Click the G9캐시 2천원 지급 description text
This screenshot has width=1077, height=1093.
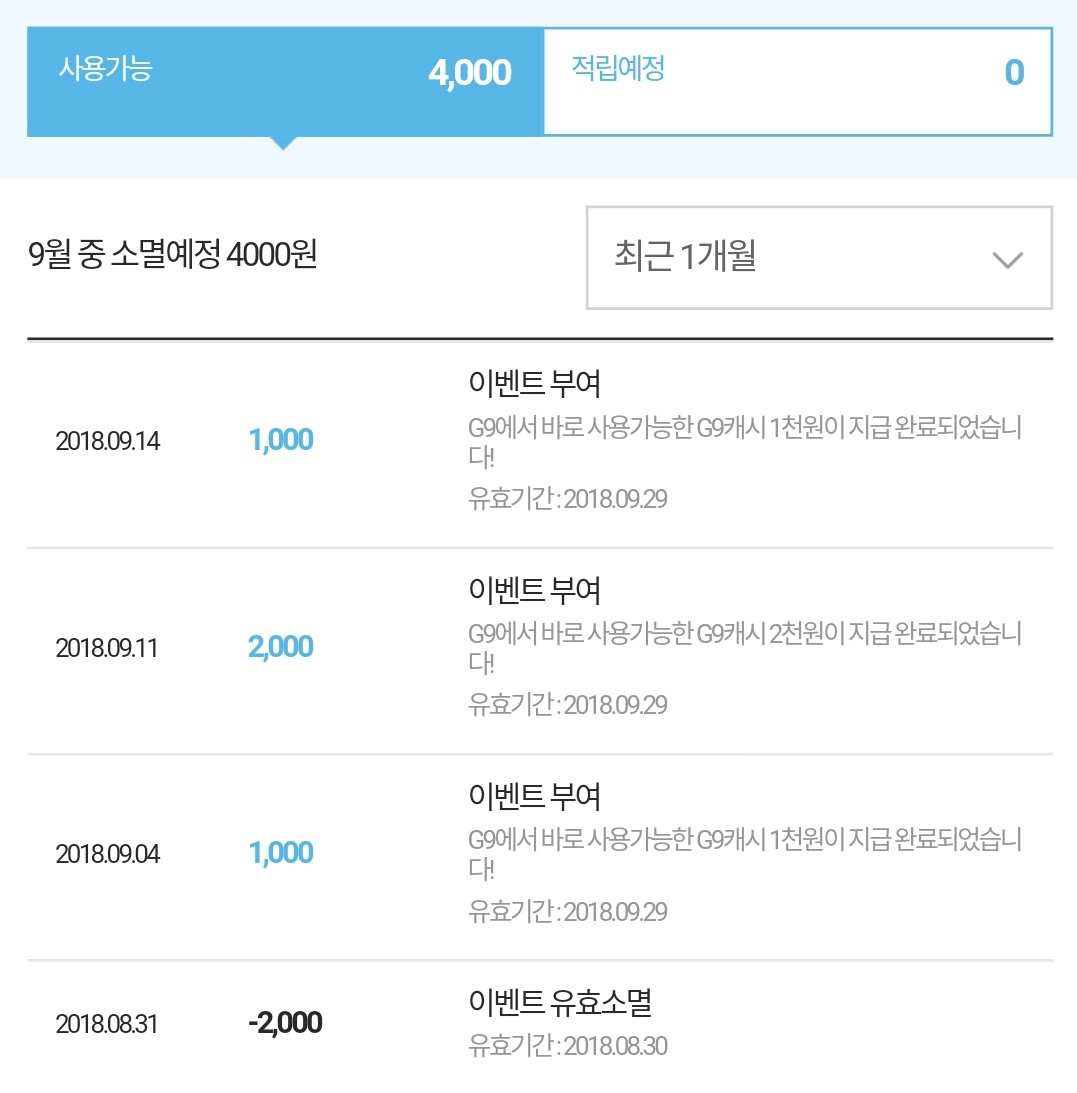coord(744,634)
